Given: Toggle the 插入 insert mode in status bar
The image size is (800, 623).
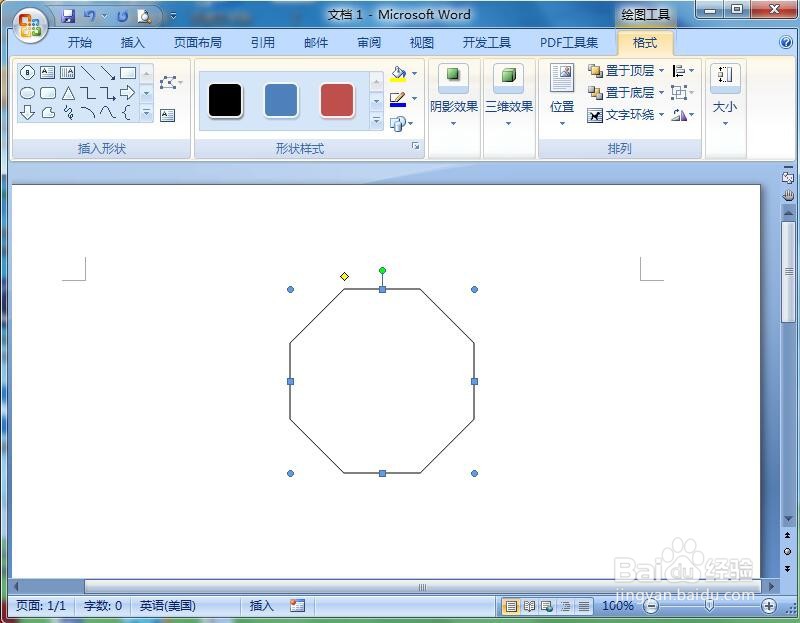Looking at the screenshot, I should 262,606.
